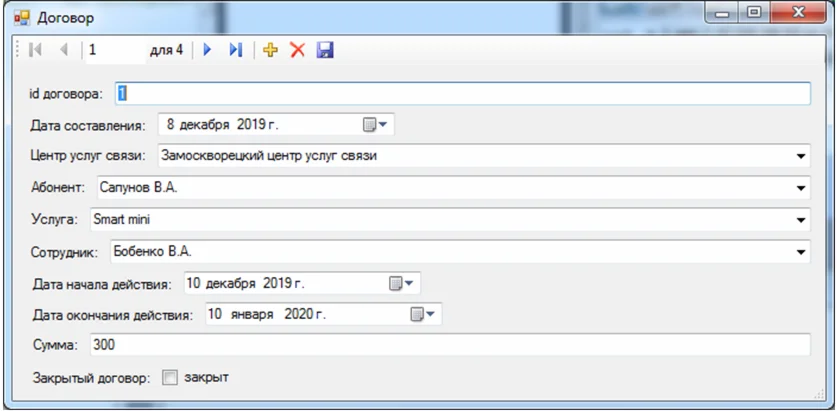Go to the previous record
837x411 pixels.
[64, 50]
